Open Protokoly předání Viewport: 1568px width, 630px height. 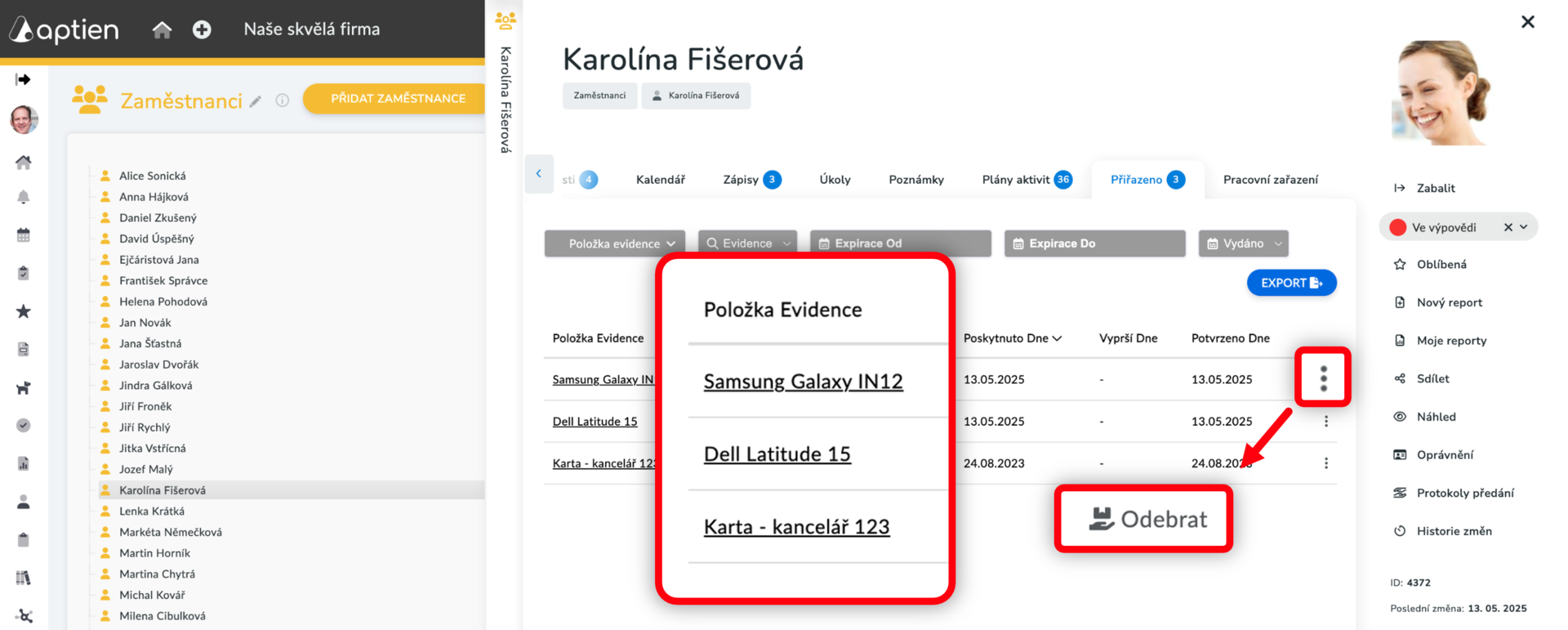click(x=1454, y=494)
